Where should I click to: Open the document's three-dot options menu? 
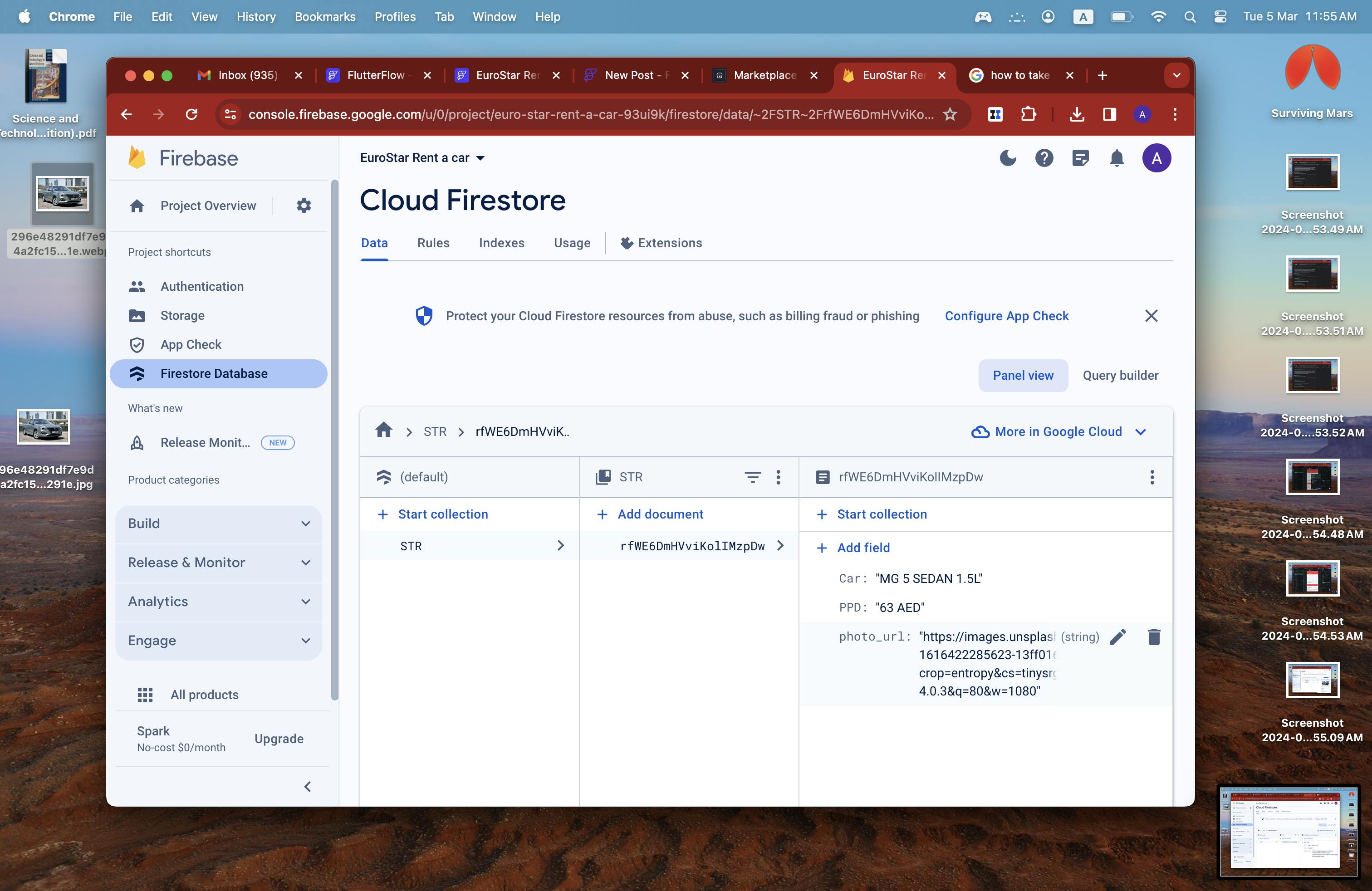[1152, 477]
